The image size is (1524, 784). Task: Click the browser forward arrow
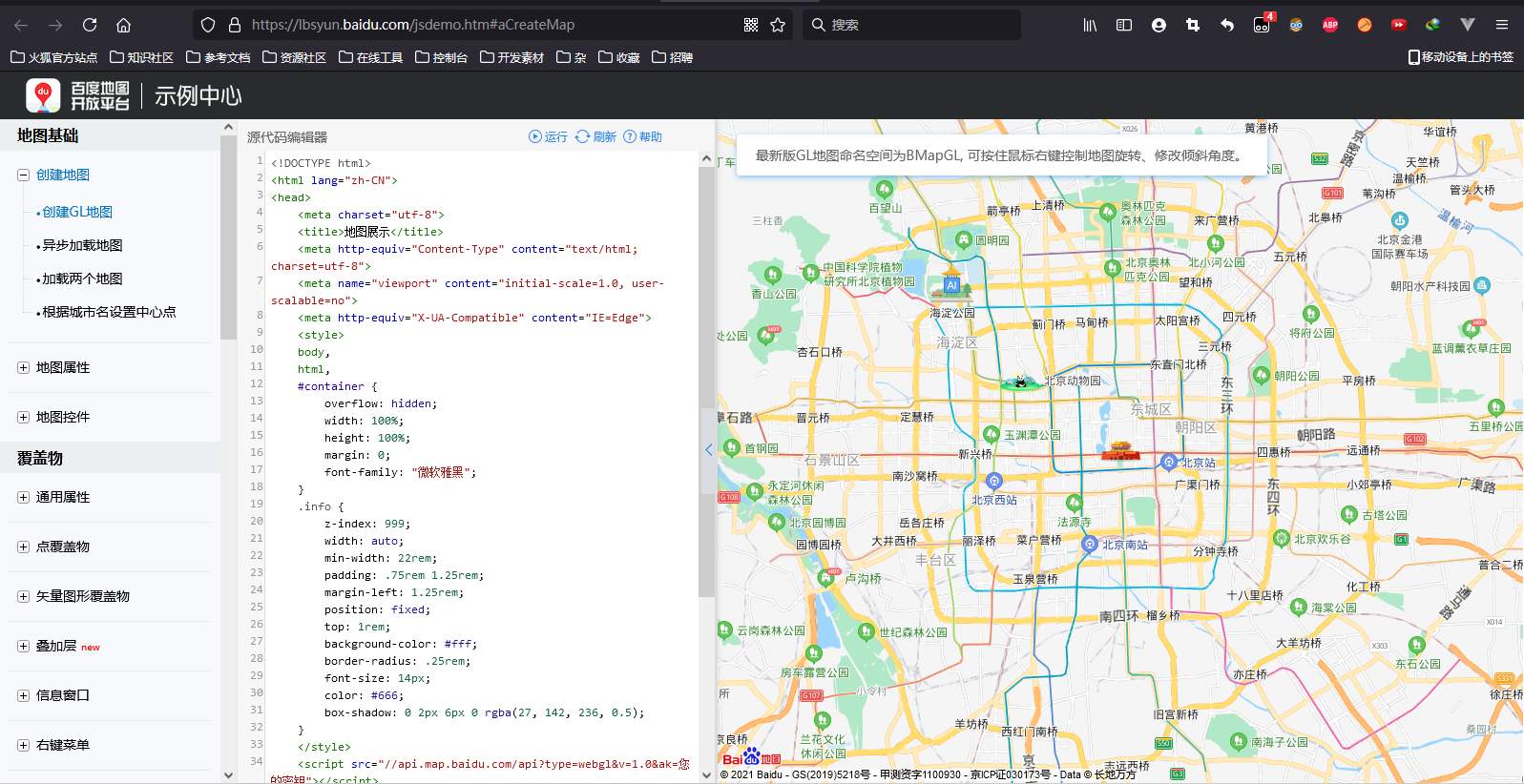coord(55,25)
